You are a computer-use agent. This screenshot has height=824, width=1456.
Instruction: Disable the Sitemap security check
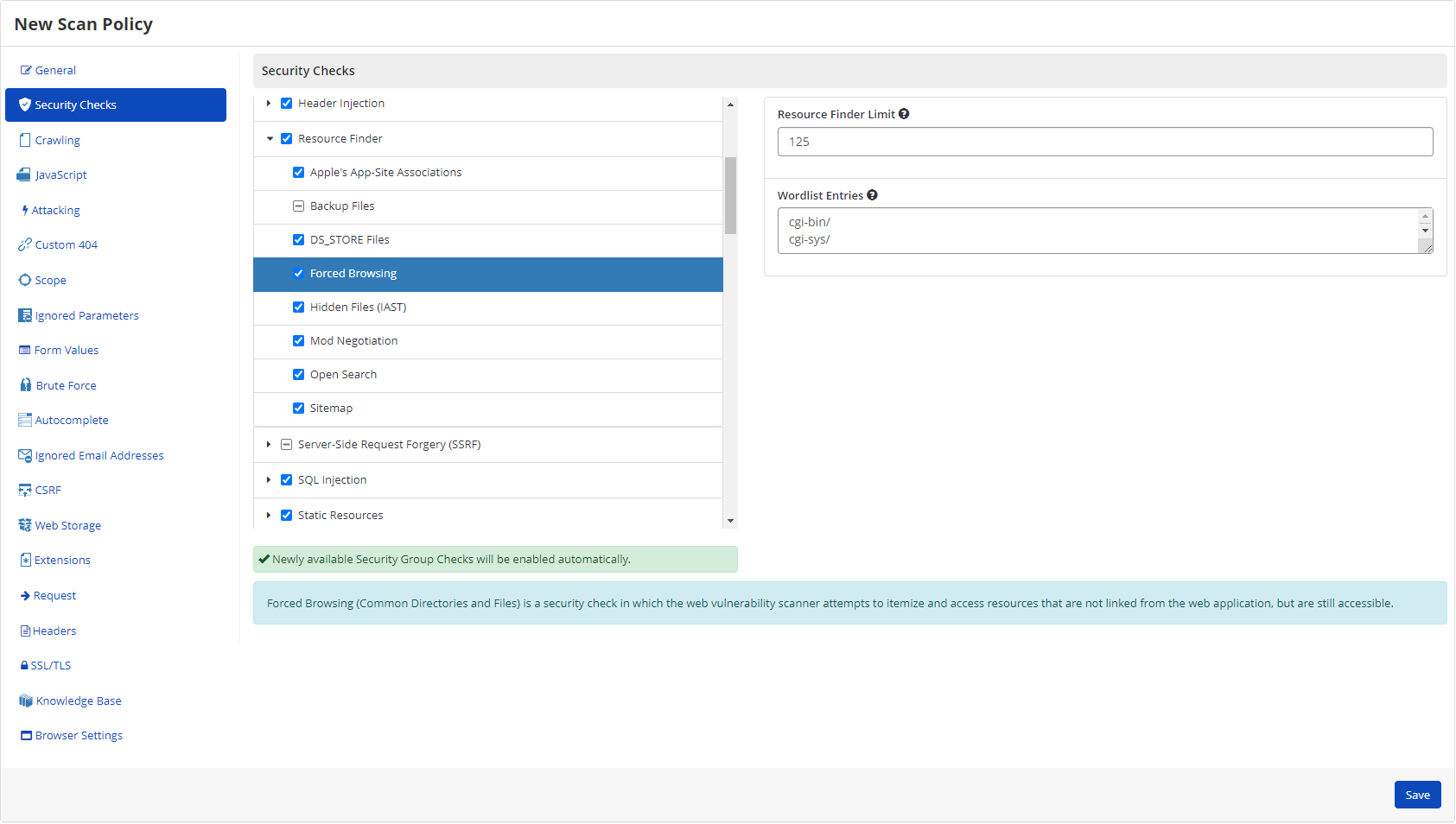pyautogui.click(x=298, y=409)
